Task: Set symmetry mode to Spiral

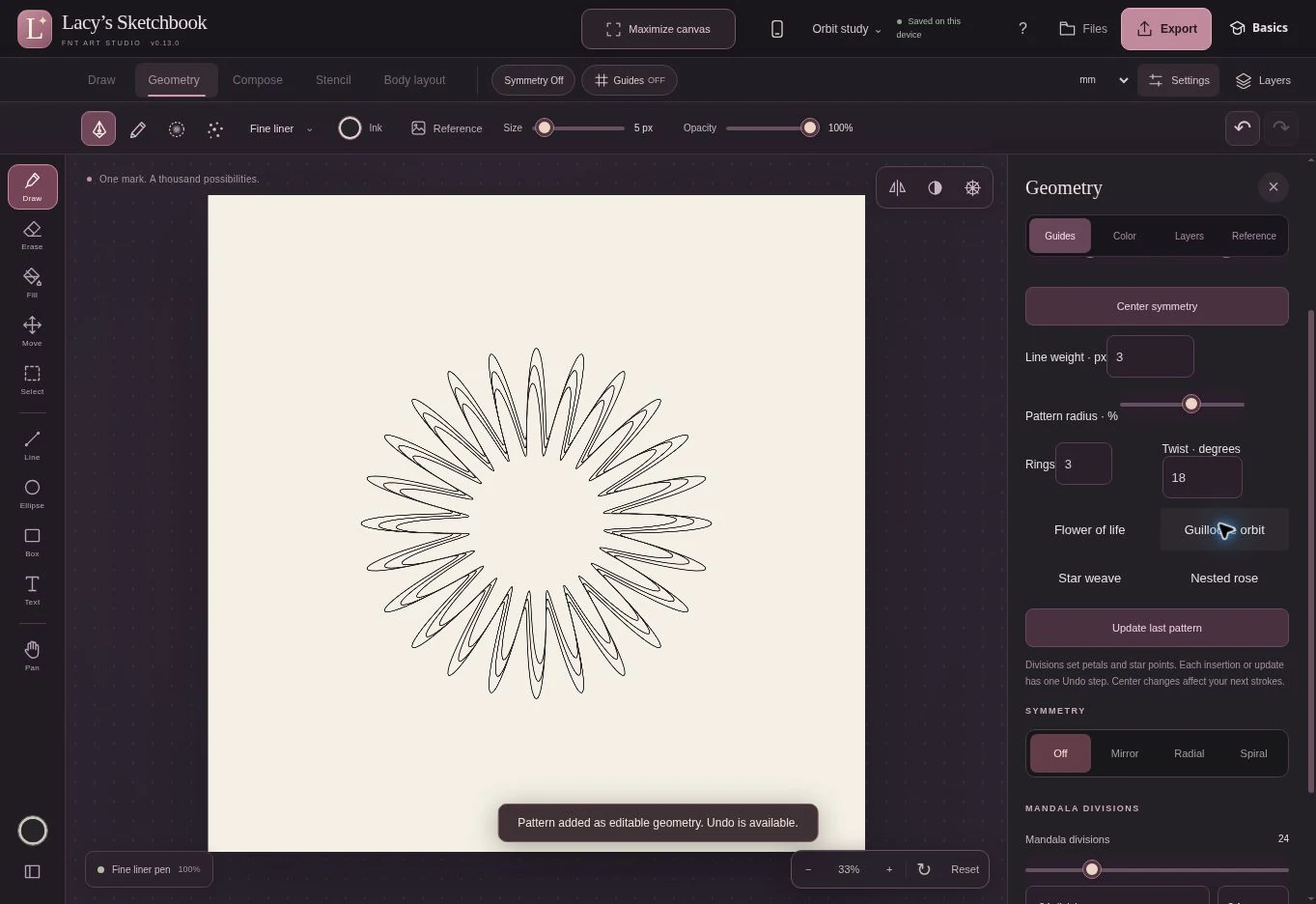Action: point(1253,753)
